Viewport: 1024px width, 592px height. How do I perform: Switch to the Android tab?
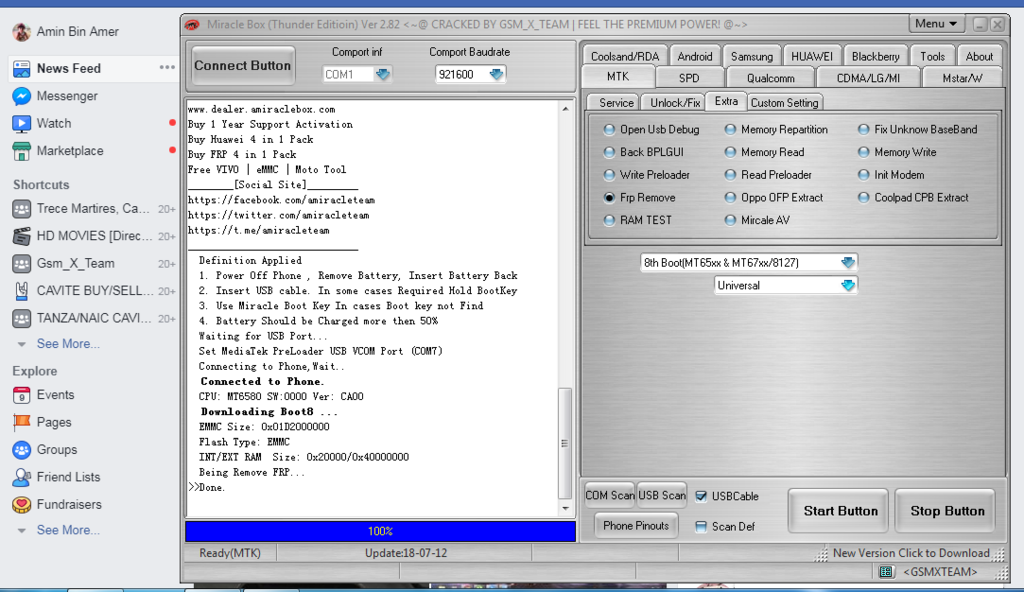(x=695, y=56)
